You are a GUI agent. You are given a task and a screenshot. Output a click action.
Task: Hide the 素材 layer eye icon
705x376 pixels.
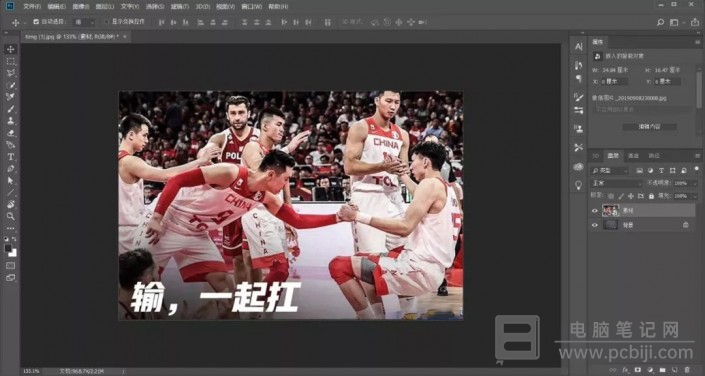(595, 210)
